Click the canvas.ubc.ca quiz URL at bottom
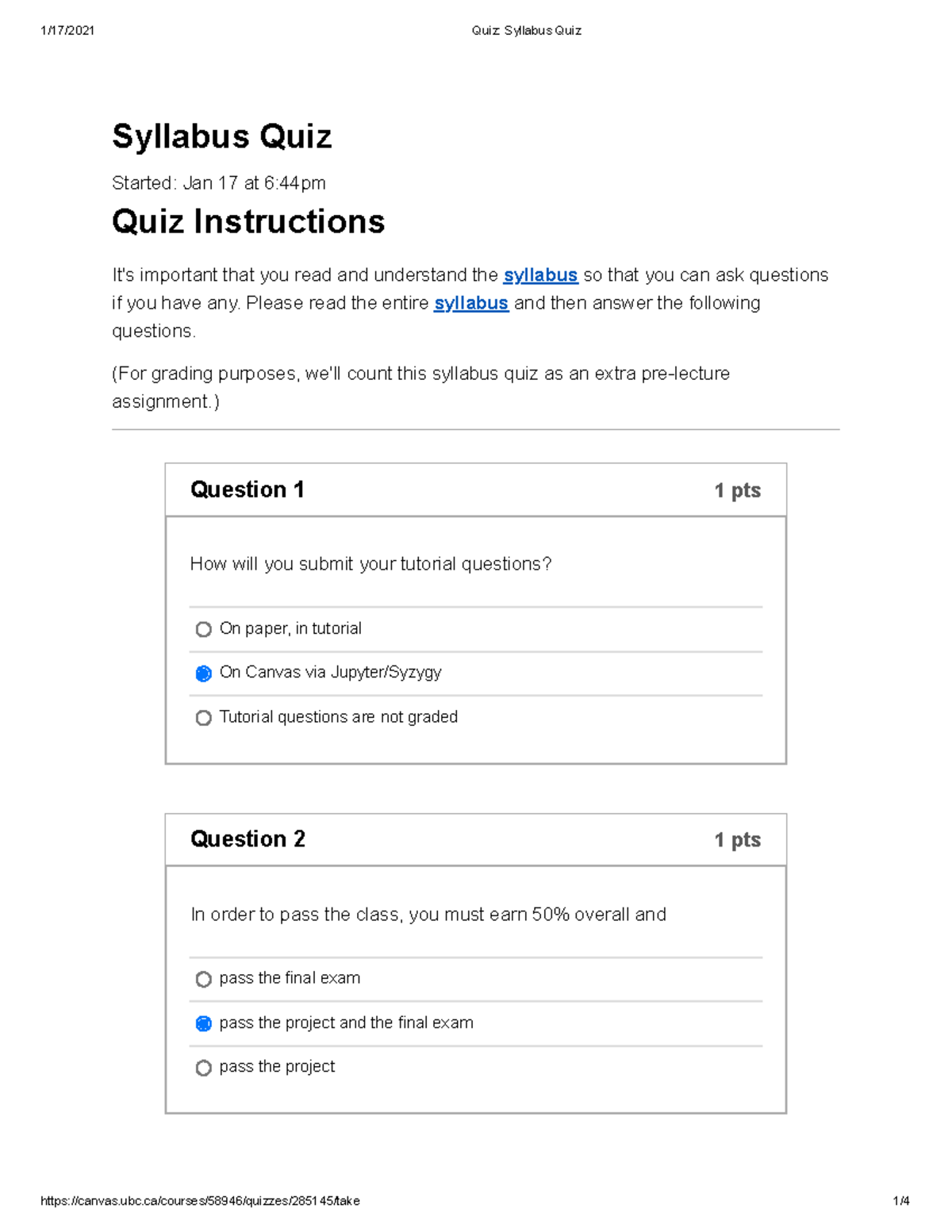952x1232 pixels. coord(201,1201)
